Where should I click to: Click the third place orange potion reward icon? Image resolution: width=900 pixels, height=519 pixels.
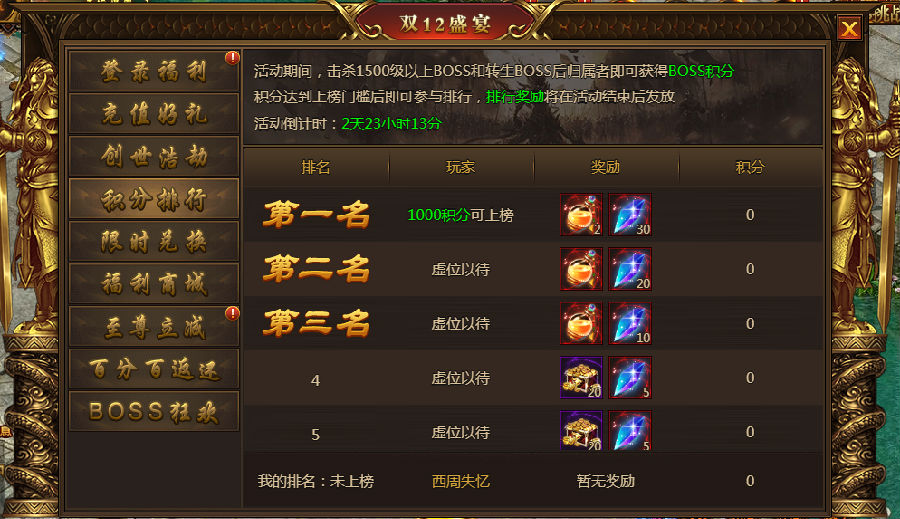pos(581,323)
